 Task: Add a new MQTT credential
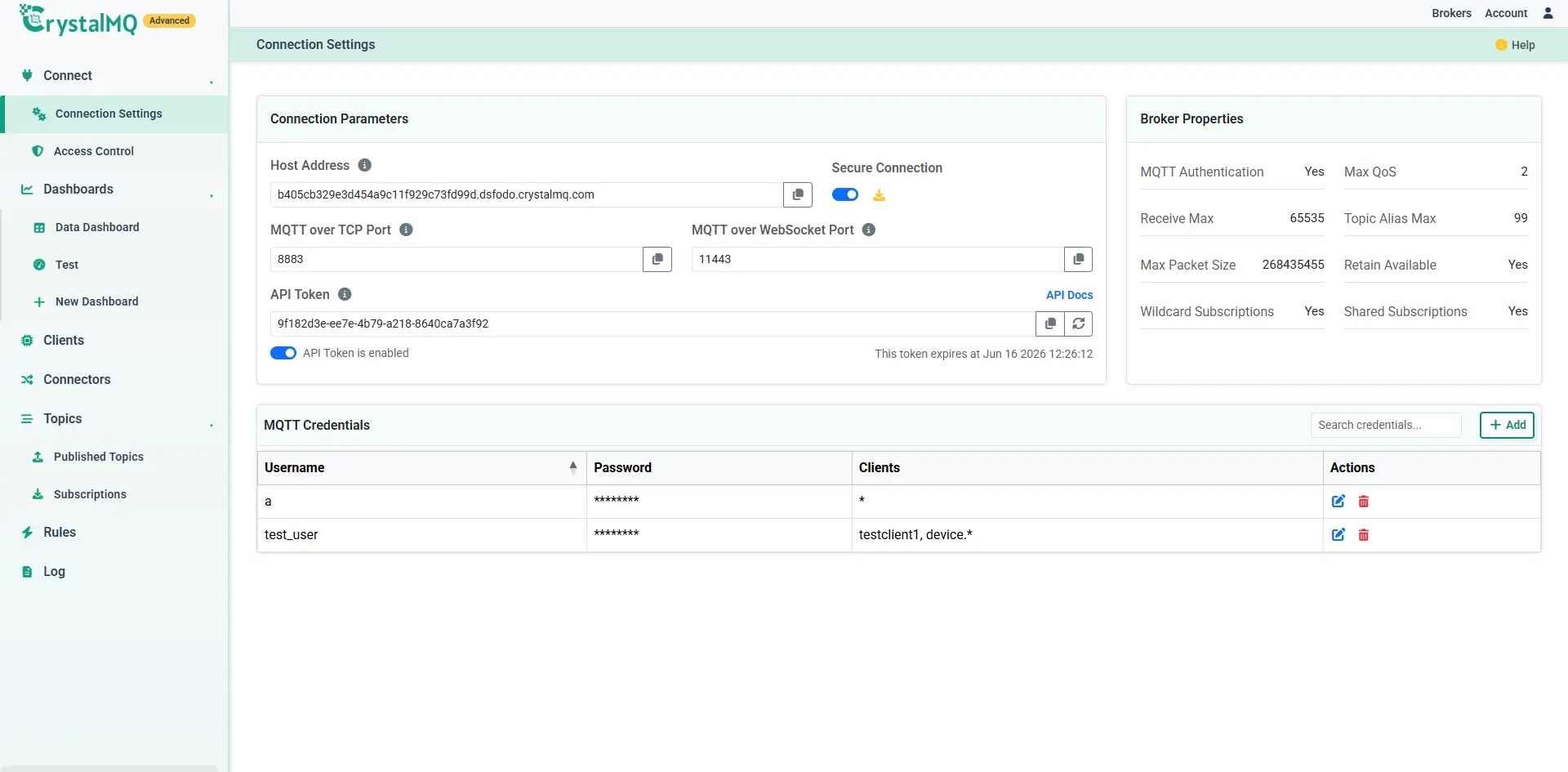coord(1508,425)
